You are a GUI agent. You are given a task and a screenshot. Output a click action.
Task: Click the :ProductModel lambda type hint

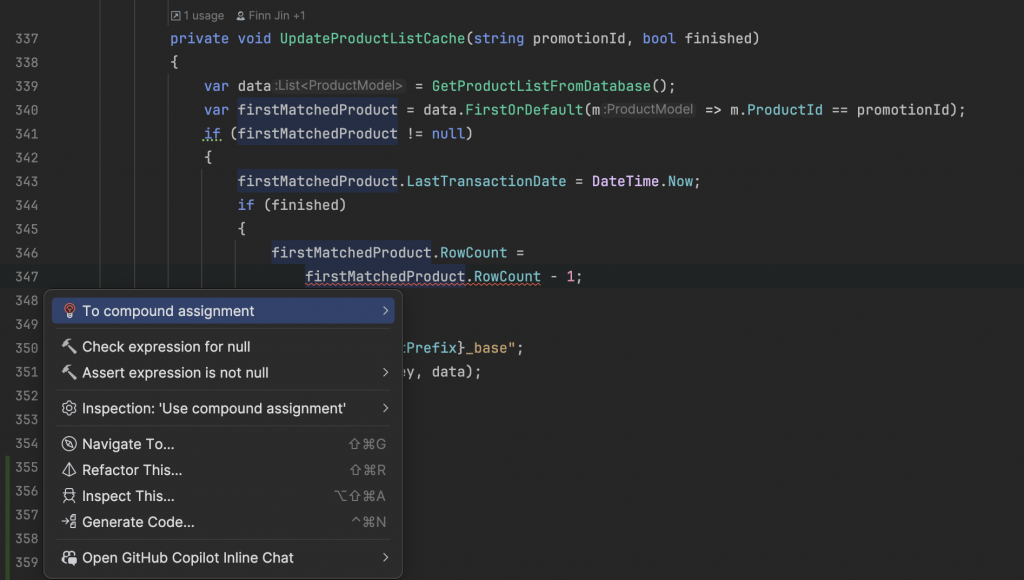coord(648,109)
